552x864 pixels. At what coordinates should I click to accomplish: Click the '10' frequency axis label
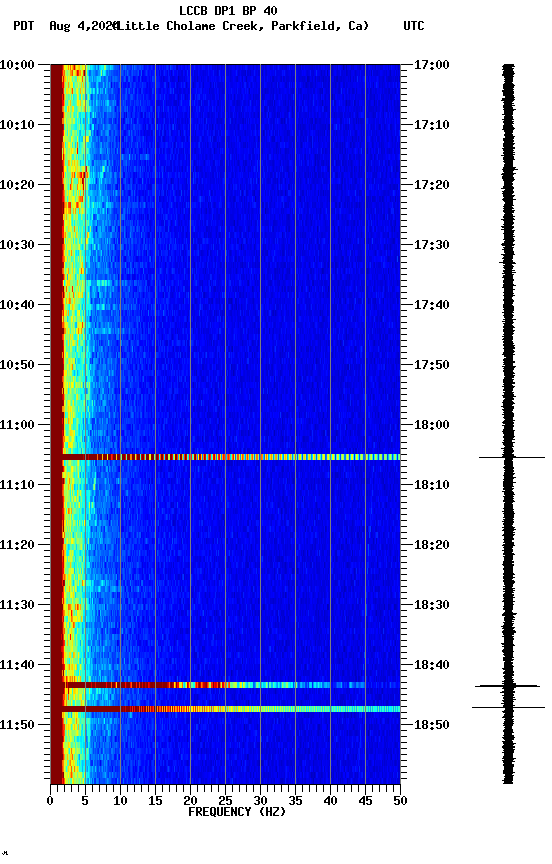(x=120, y=801)
